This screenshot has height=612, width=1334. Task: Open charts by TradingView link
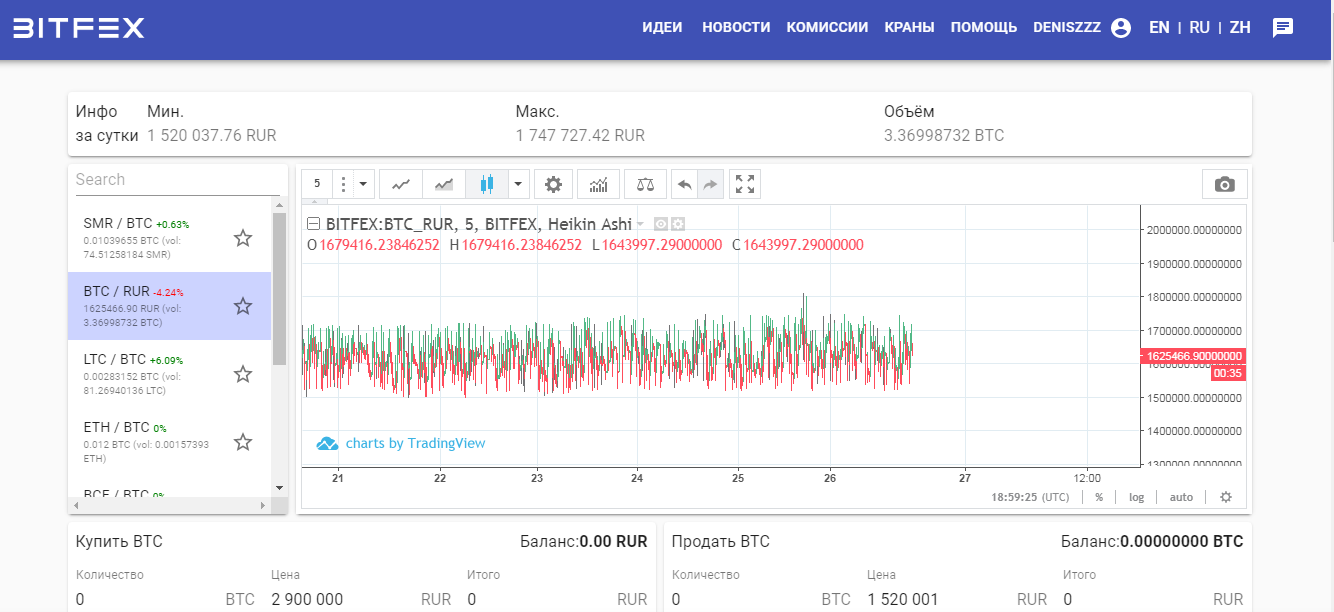(415, 443)
